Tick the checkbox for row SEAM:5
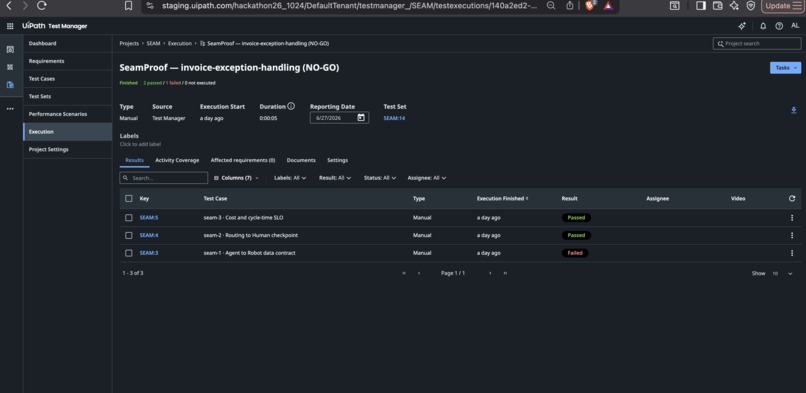 click(129, 218)
